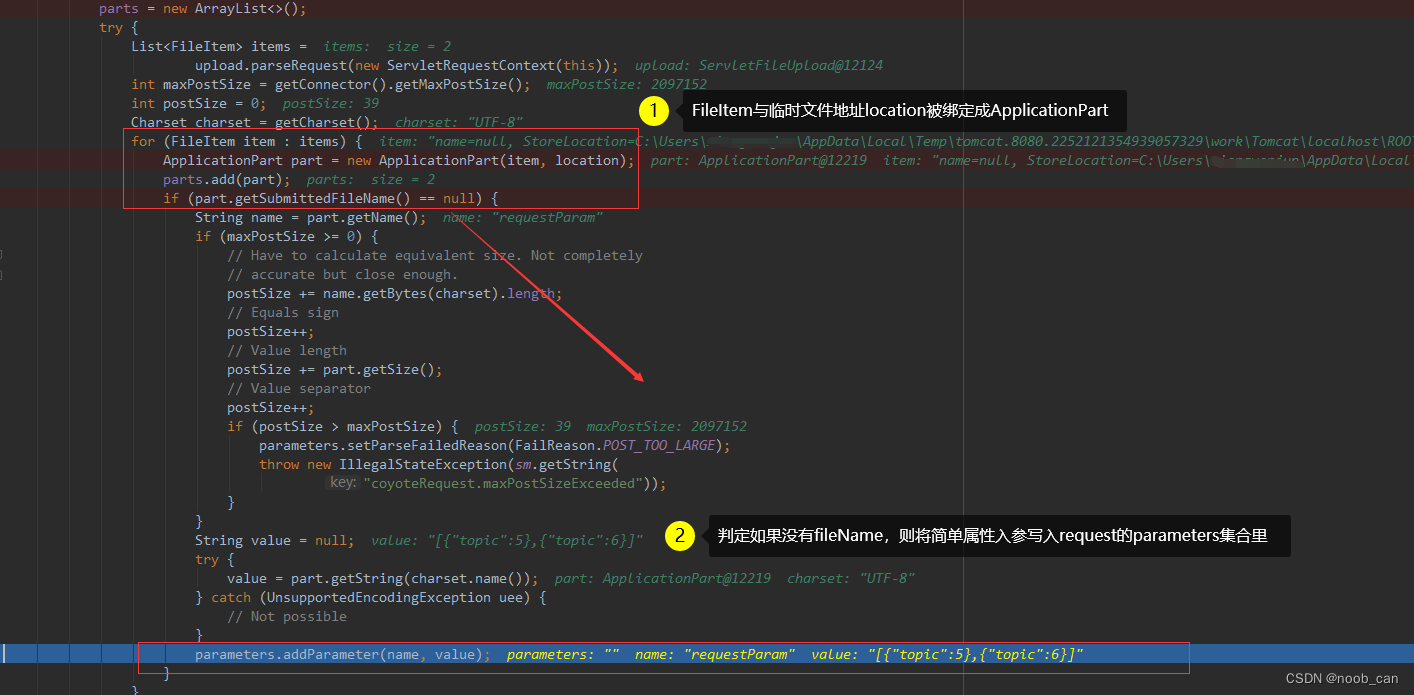Click 'postSize++;' below the Value separator comment
Viewport: 1414px width, 695px height.
tap(271, 407)
